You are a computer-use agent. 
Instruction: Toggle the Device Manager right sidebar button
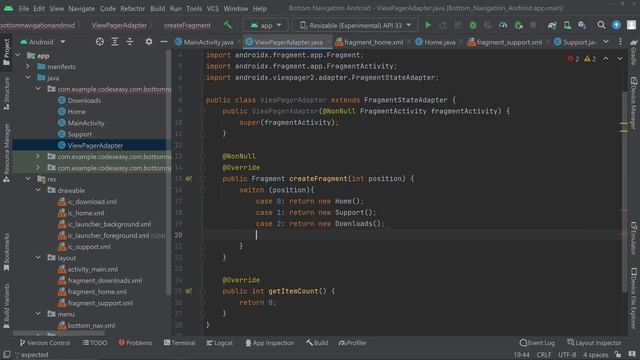pos(633,103)
